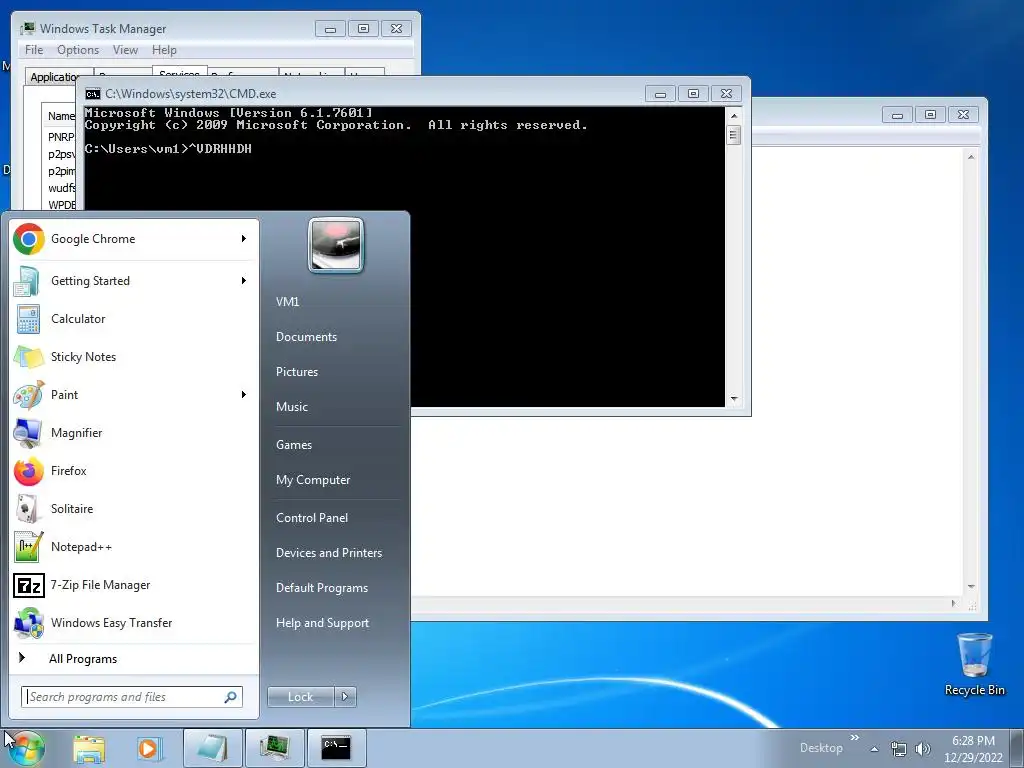Click the volume speaker tray icon
This screenshot has height=768, width=1024.
coord(923,749)
